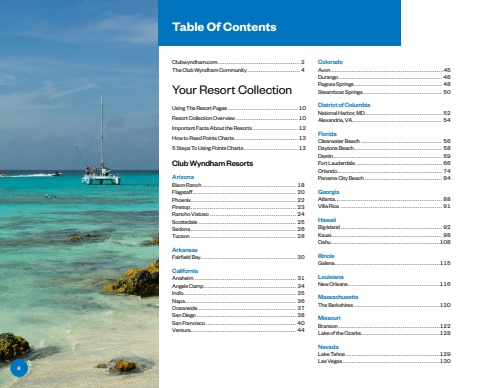The image size is (480, 388).
Task: Select the Hawaii state heading
Action: pos(327,220)
